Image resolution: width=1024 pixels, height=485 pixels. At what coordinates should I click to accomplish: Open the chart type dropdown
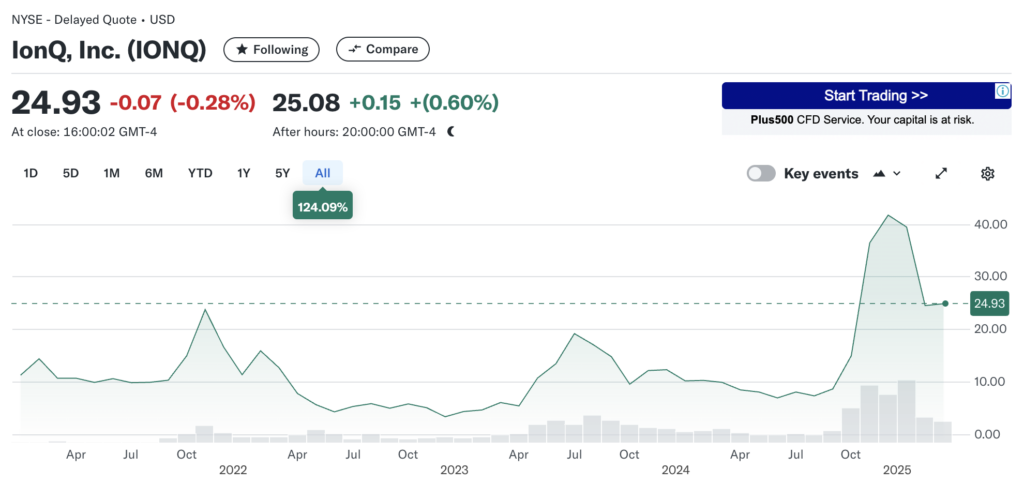pos(887,173)
